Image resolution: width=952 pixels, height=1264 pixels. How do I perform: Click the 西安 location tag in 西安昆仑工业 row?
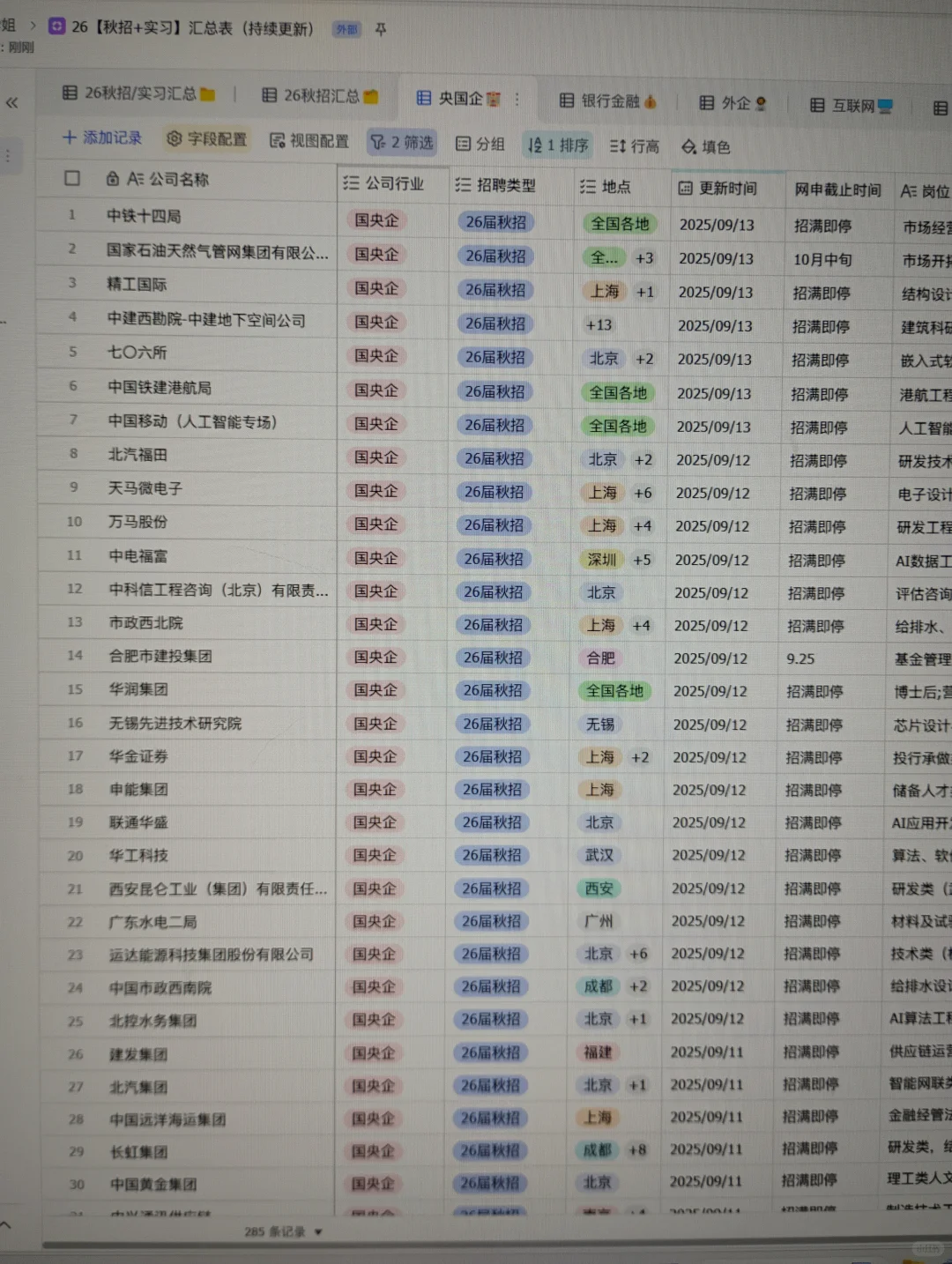click(599, 889)
